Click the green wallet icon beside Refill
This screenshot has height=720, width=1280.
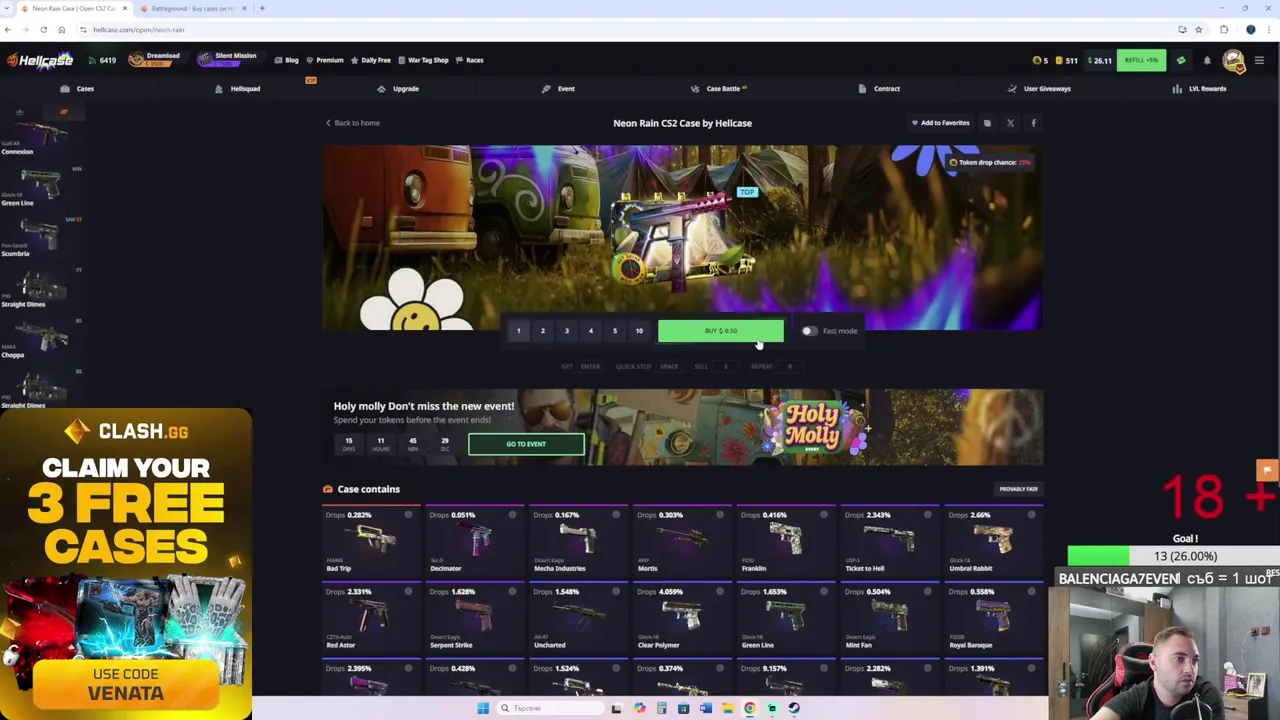click(x=1181, y=60)
